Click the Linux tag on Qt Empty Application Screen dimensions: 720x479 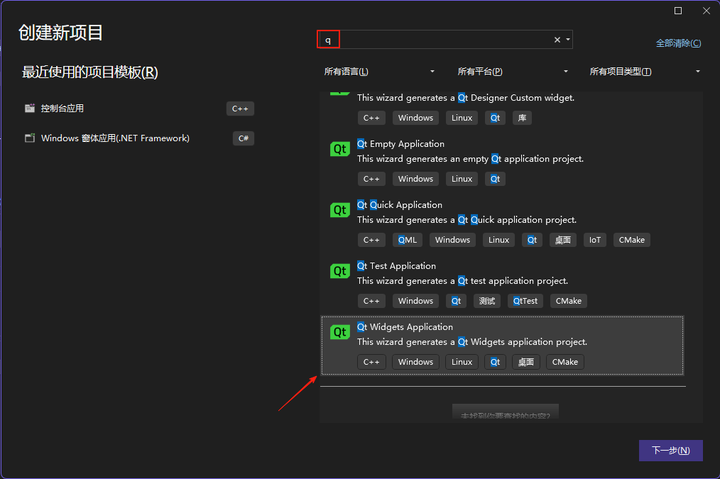[x=461, y=179]
